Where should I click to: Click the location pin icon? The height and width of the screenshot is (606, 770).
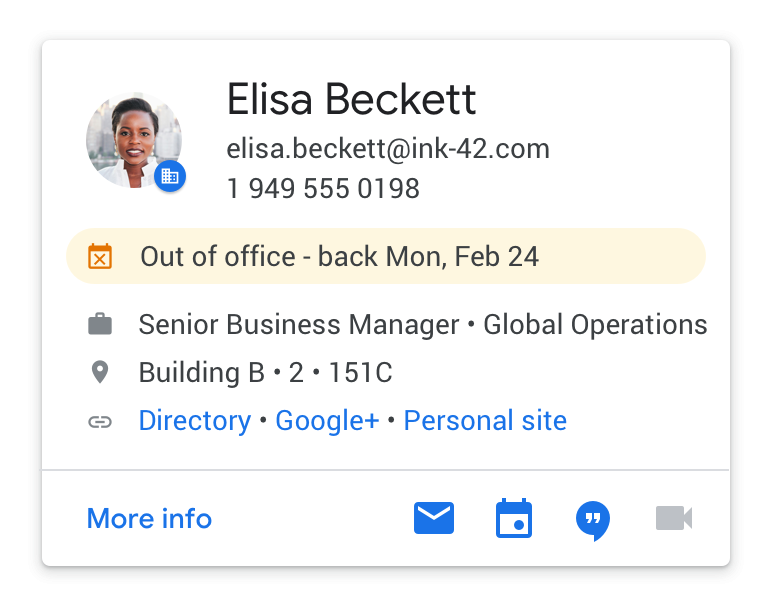tap(100, 373)
